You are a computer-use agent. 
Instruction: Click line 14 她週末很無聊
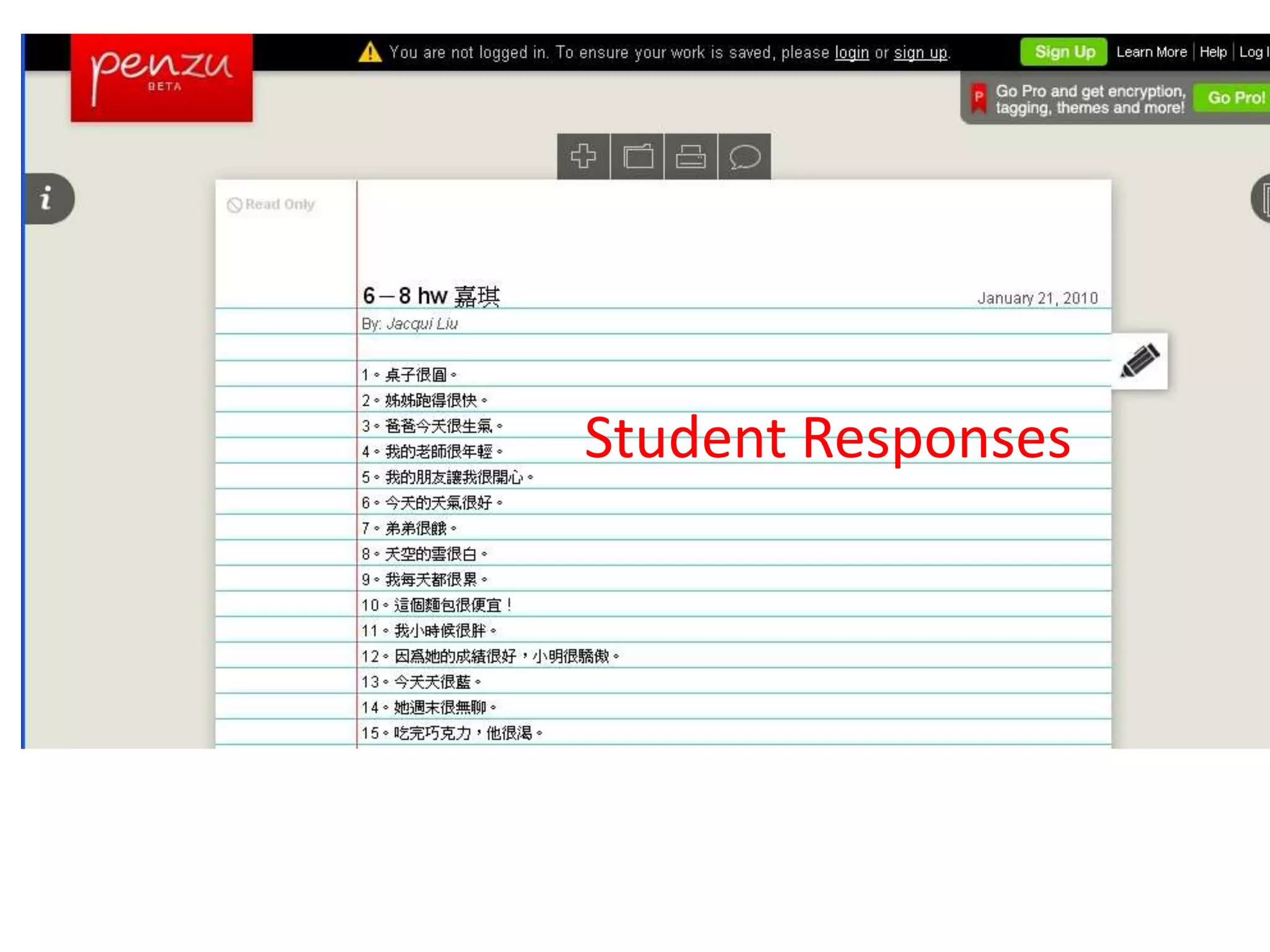point(429,707)
